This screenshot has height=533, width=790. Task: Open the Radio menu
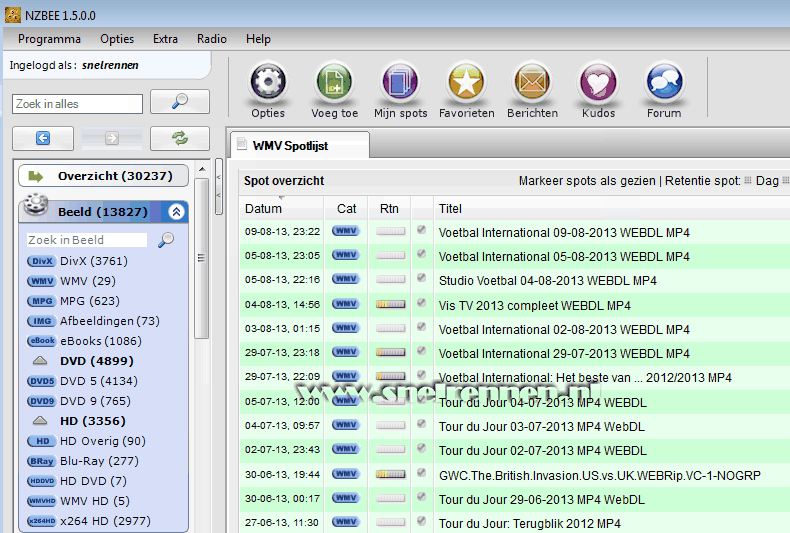[x=212, y=39]
